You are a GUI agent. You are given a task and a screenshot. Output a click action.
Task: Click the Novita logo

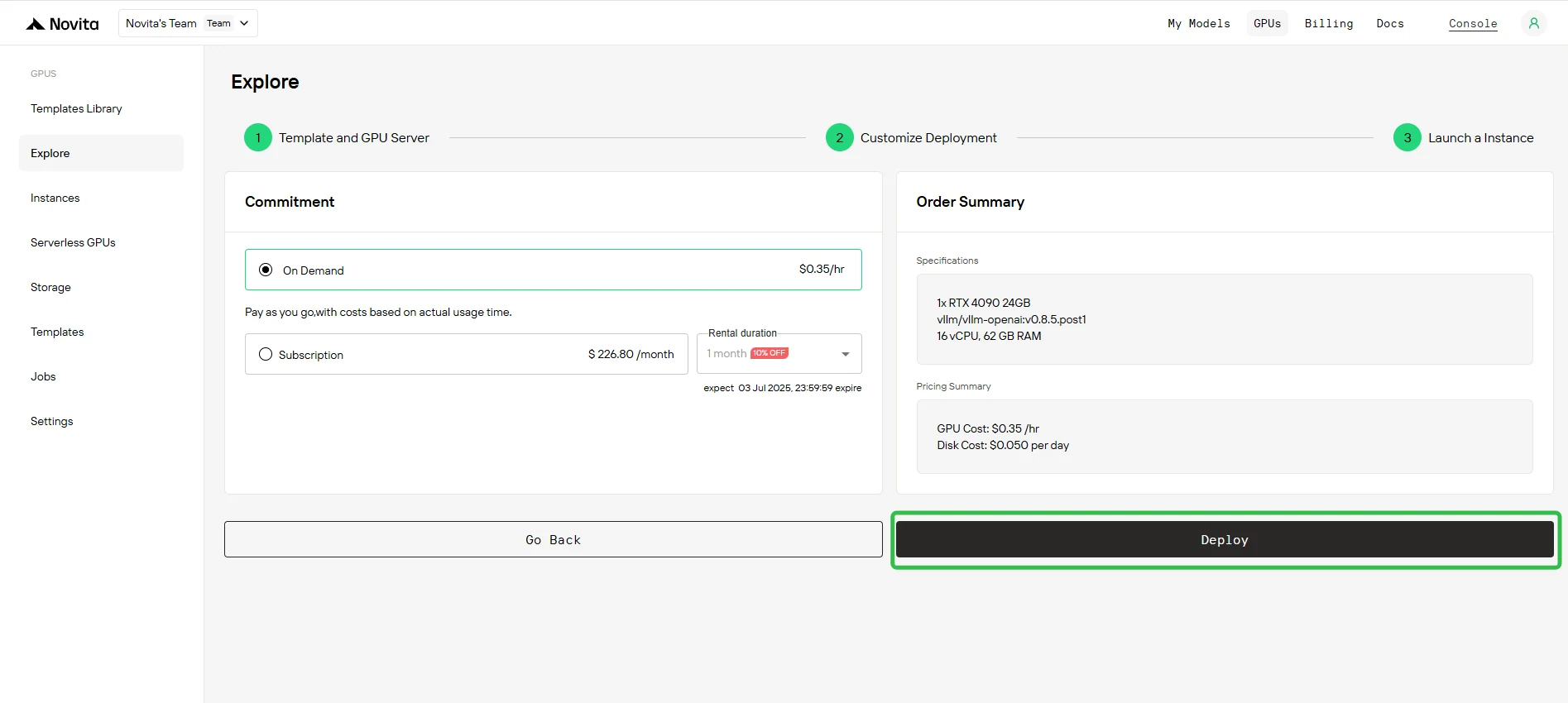62,24
